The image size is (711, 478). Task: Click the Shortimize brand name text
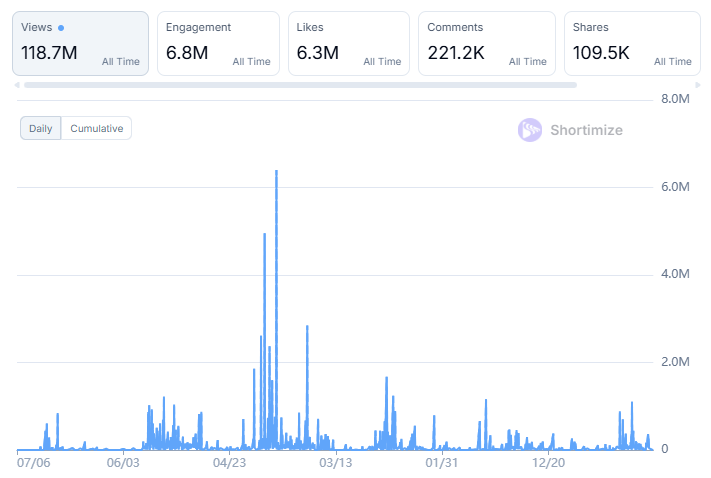pyautogui.click(x=586, y=130)
